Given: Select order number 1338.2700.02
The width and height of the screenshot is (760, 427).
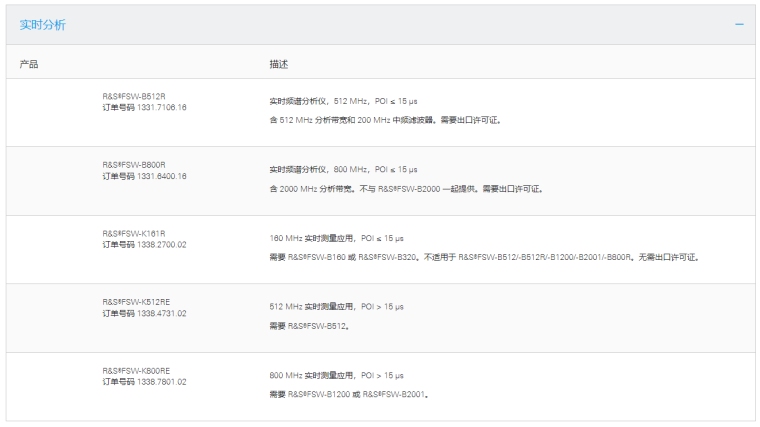Looking at the screenshot, I should (x=144, y=244).
